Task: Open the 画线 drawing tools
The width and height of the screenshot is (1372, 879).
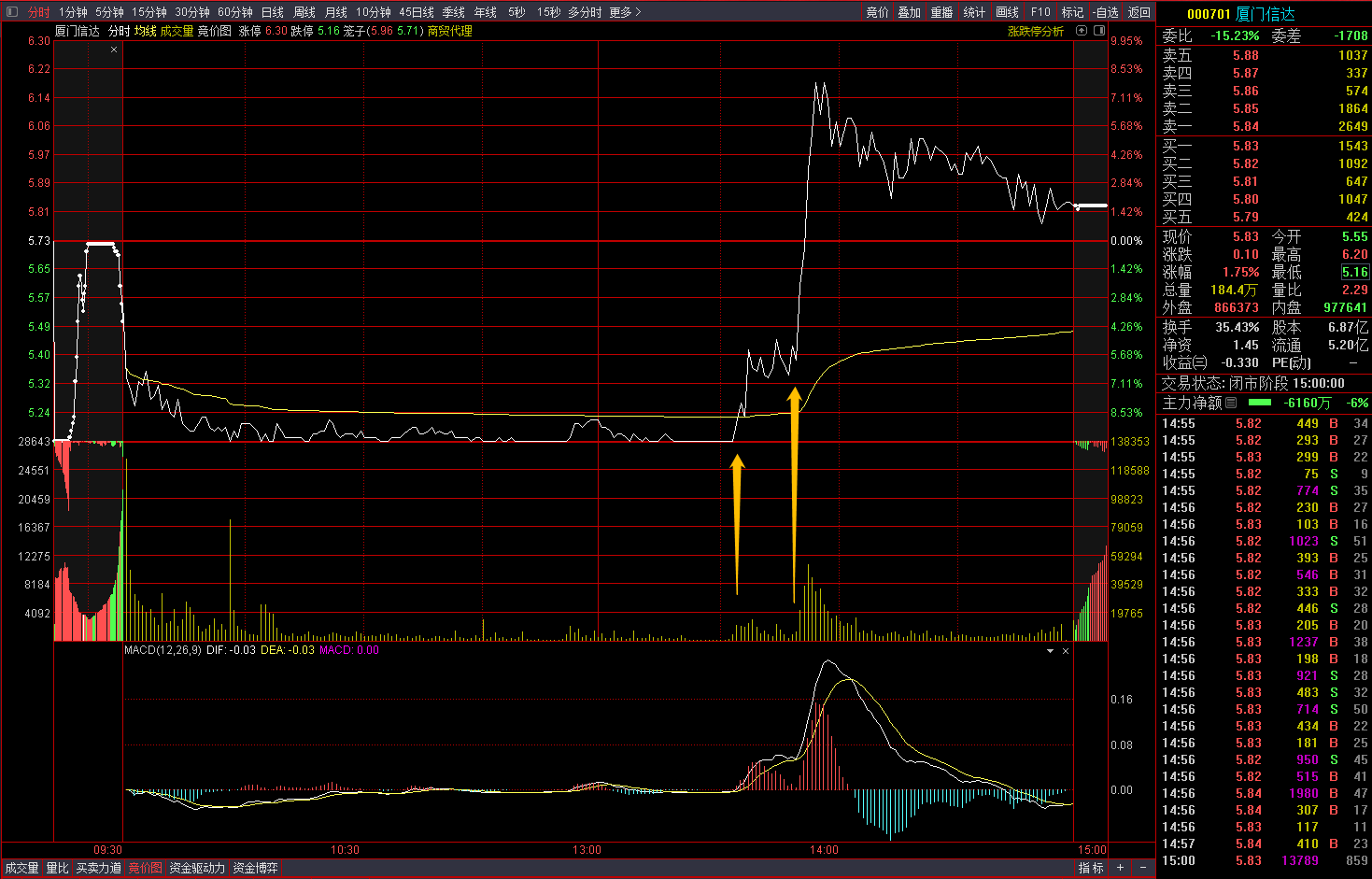Action: click(1007, 12)
